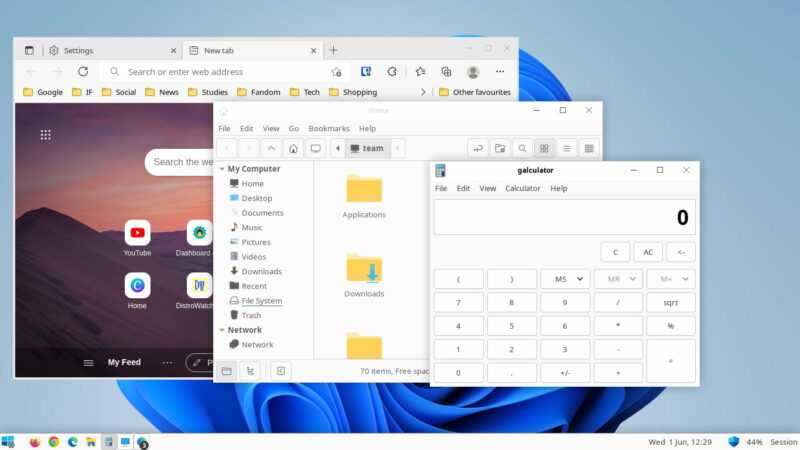The height and width of the screenshot is (450, 800).
Task: Click AC button in calculator
Action: tap(648, 252)
